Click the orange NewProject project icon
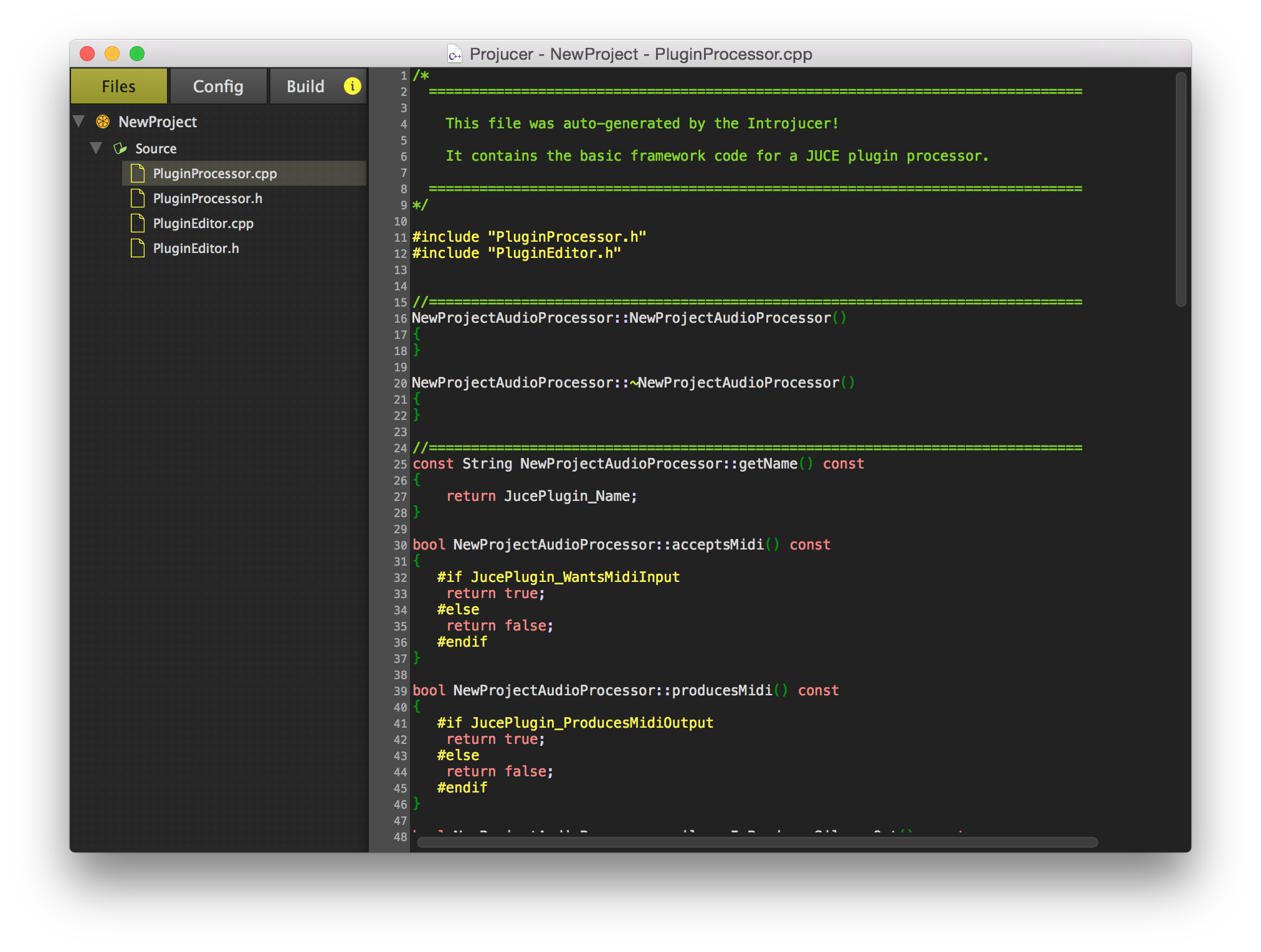 click(x=102, y=121)
